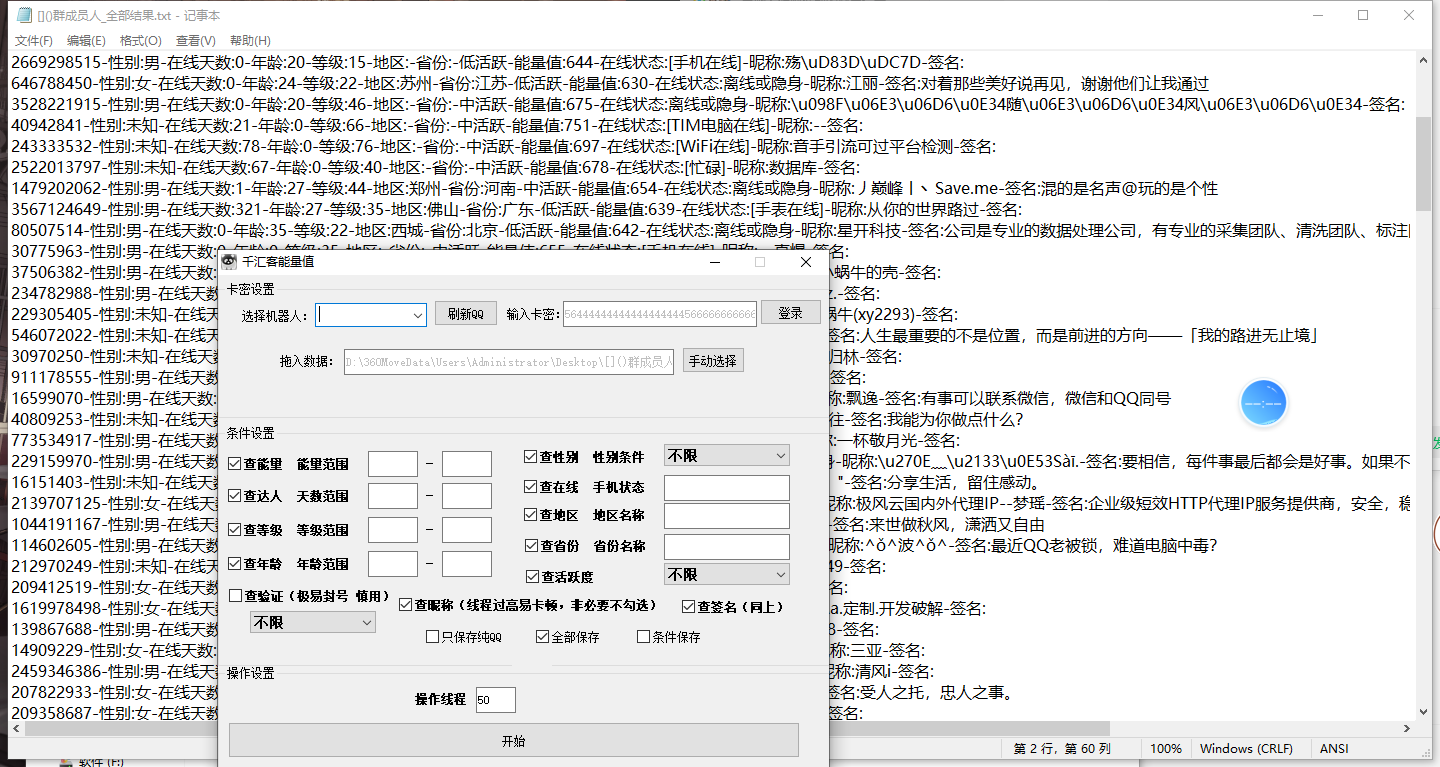This screenshot has height=767, width=1440.
Task: Open the 文件(F) menu in Notepad
Action: point(33,41)
